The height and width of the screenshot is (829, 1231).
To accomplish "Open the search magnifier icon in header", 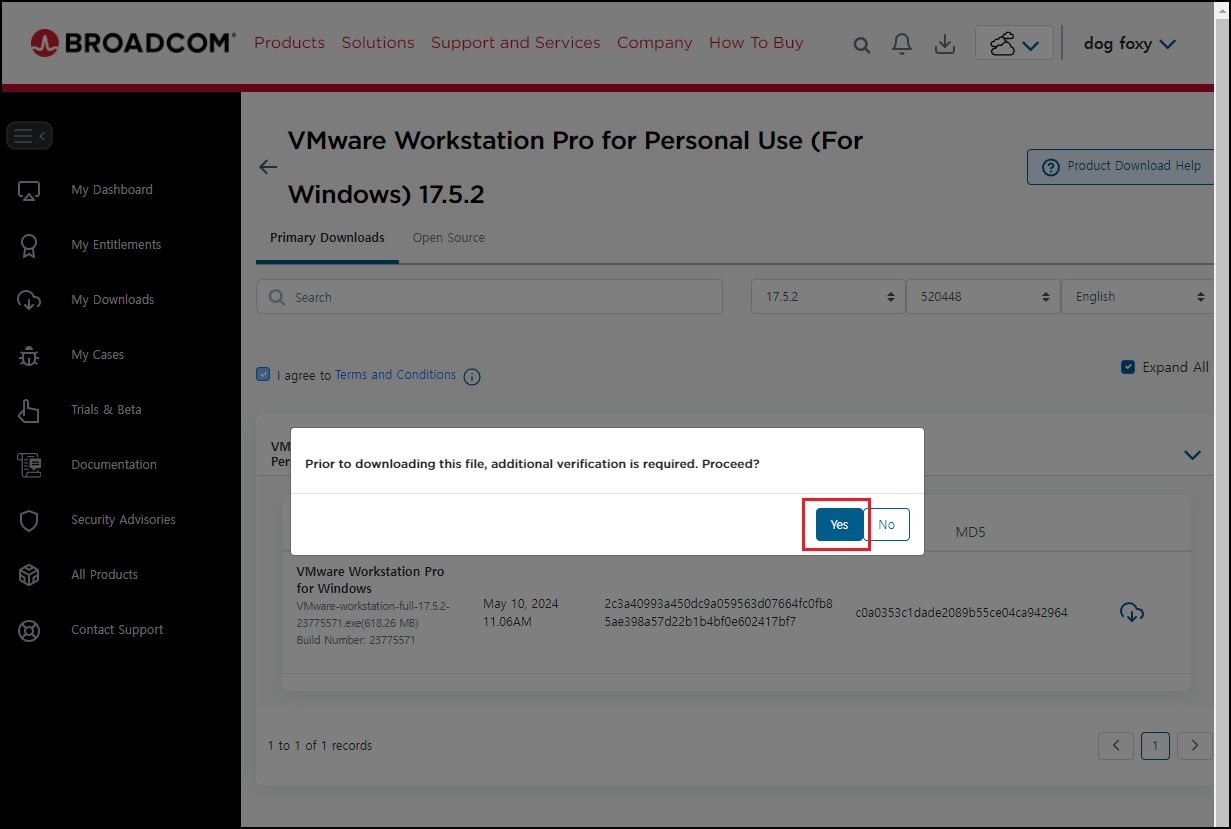I will (861, 45).
